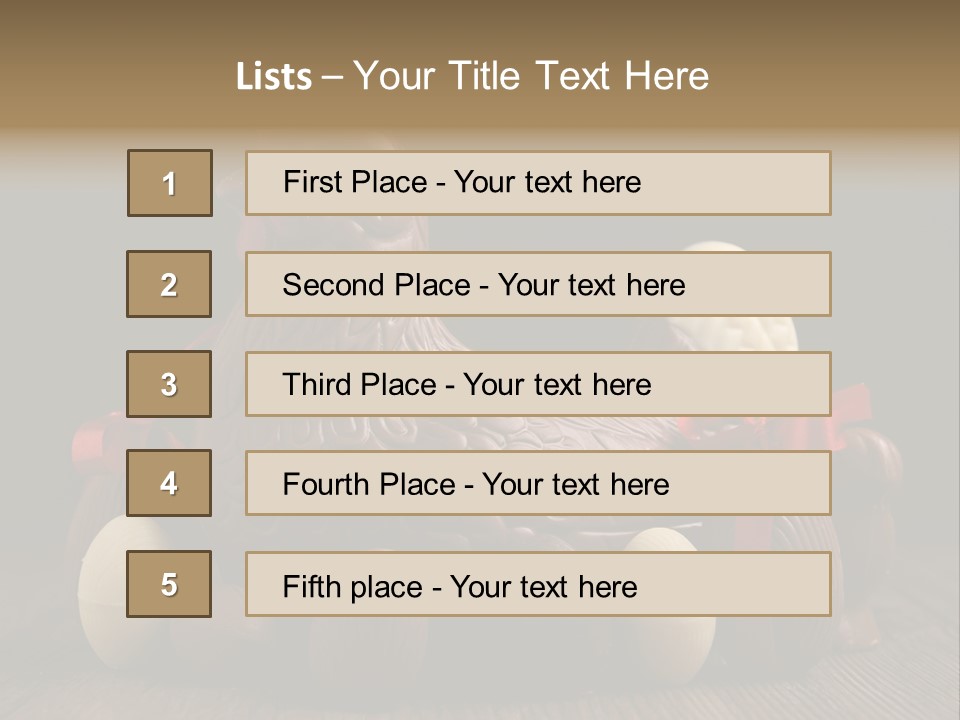Viewport: 960px width, 720px height.
Task: Select the number 3 box
Action: click(x=169, y=384)
